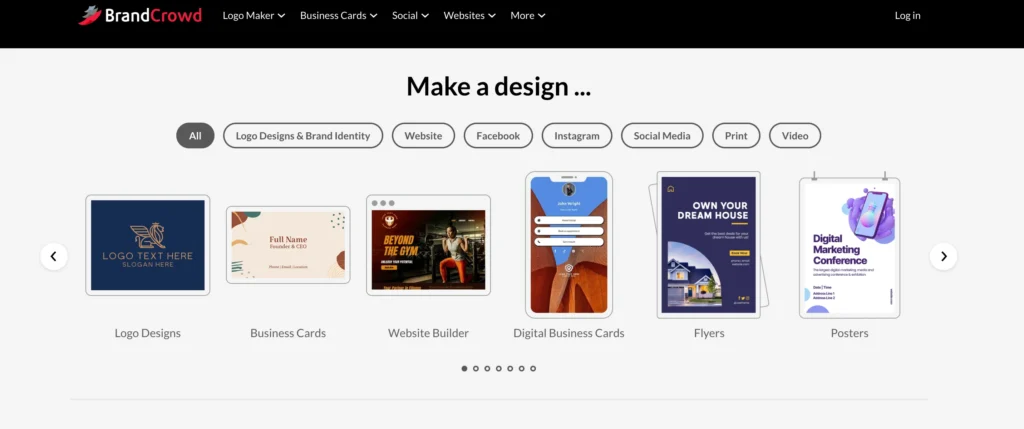
Task: Open the Website Builder thumbnail
Action: (428, 245)
